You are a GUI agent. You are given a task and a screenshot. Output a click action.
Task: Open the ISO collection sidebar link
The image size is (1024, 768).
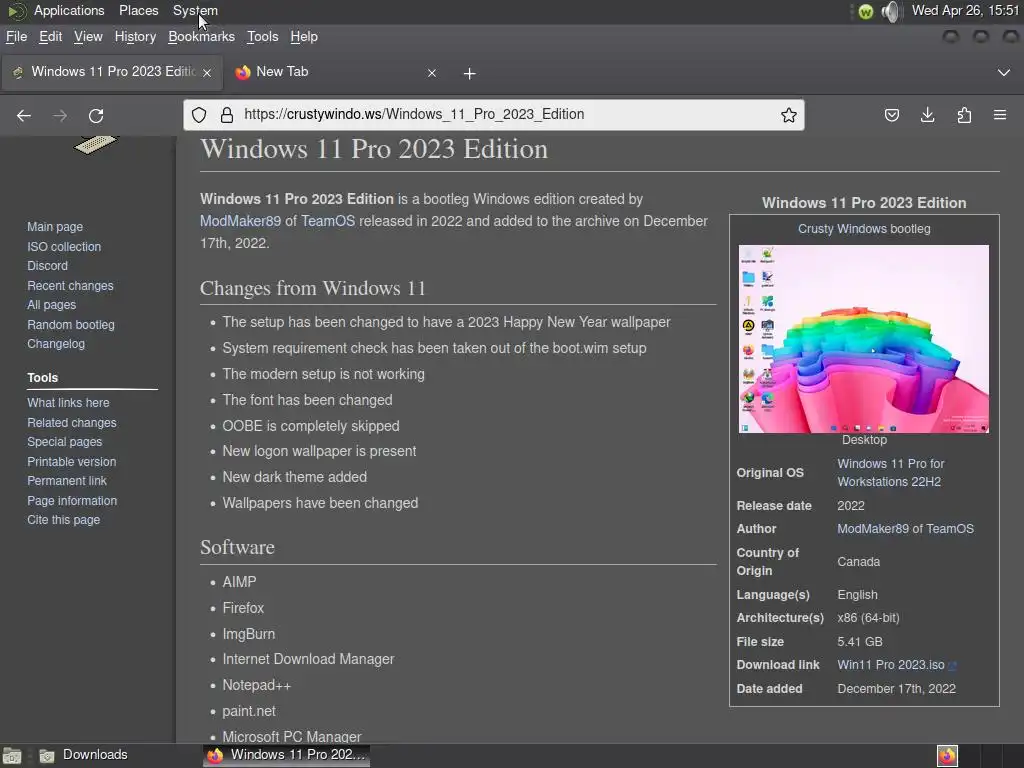point(64,247)
